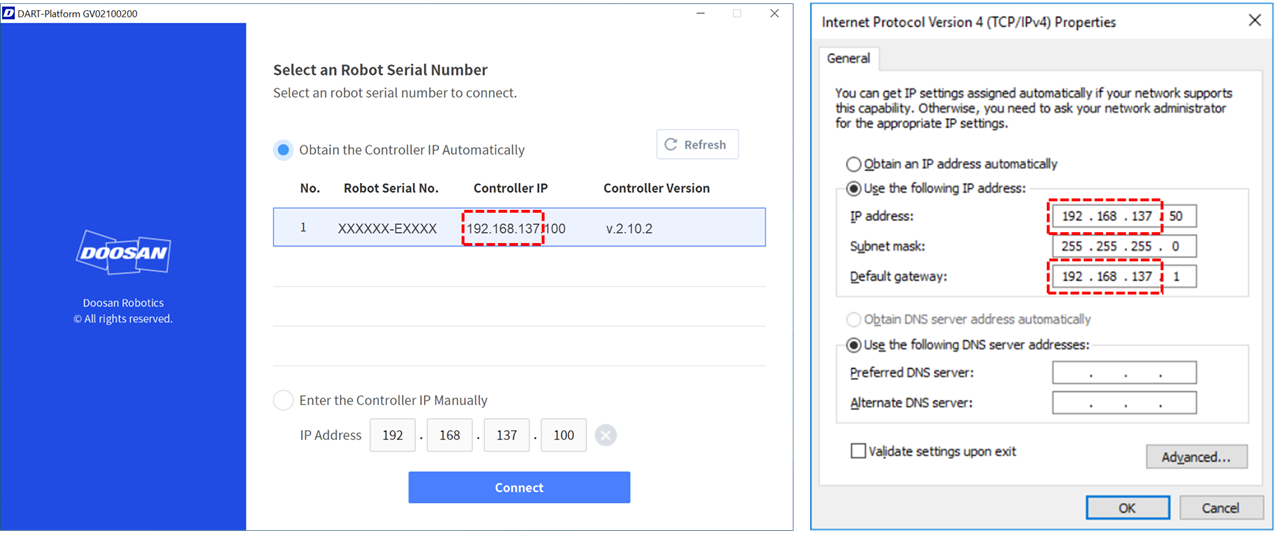The image size is (1275, 533).
Task: Choose Obtain an IP address automatically
Action: click(854, 164)
